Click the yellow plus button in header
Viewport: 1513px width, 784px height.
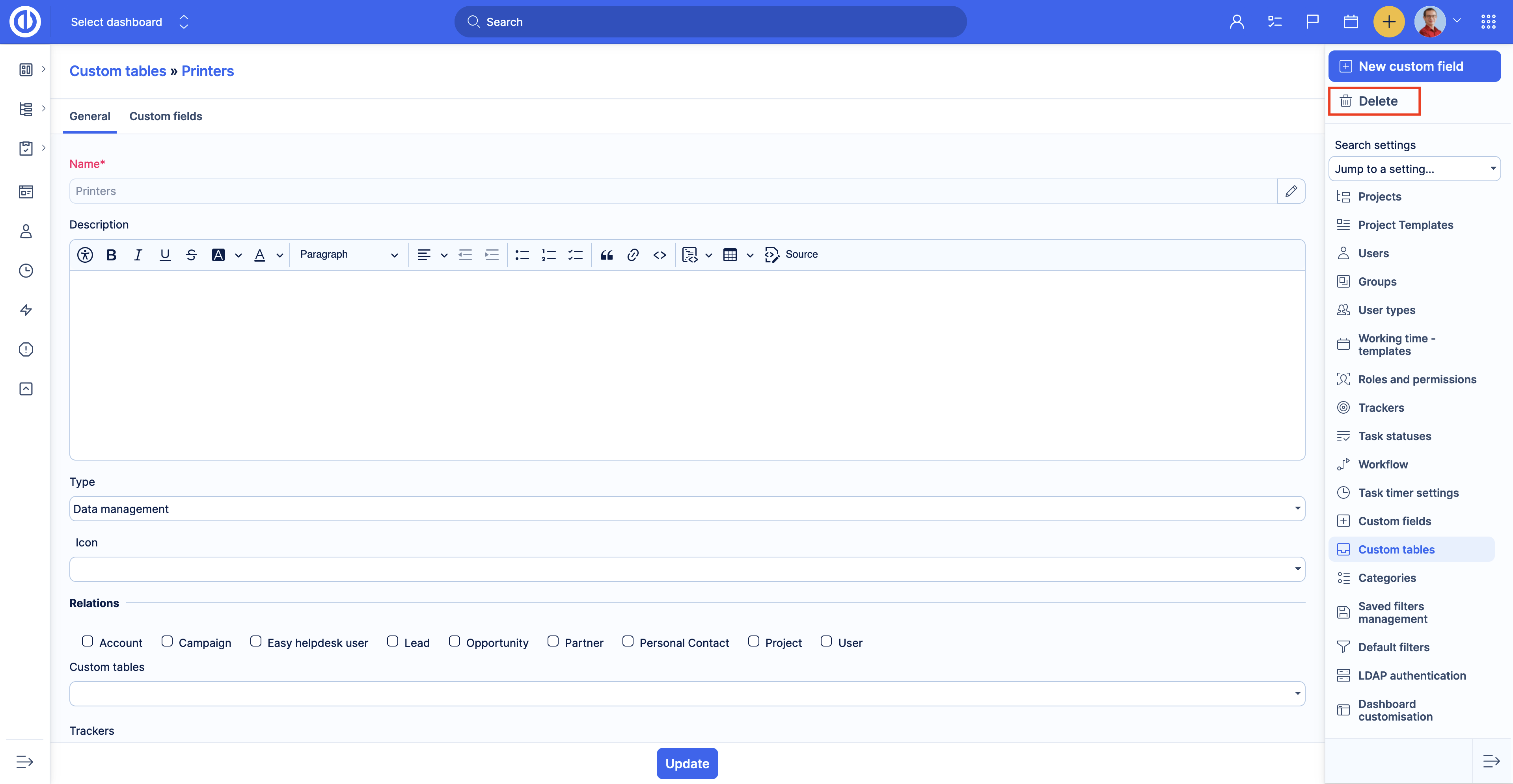pyautogui.click(x=1388, y=22)
